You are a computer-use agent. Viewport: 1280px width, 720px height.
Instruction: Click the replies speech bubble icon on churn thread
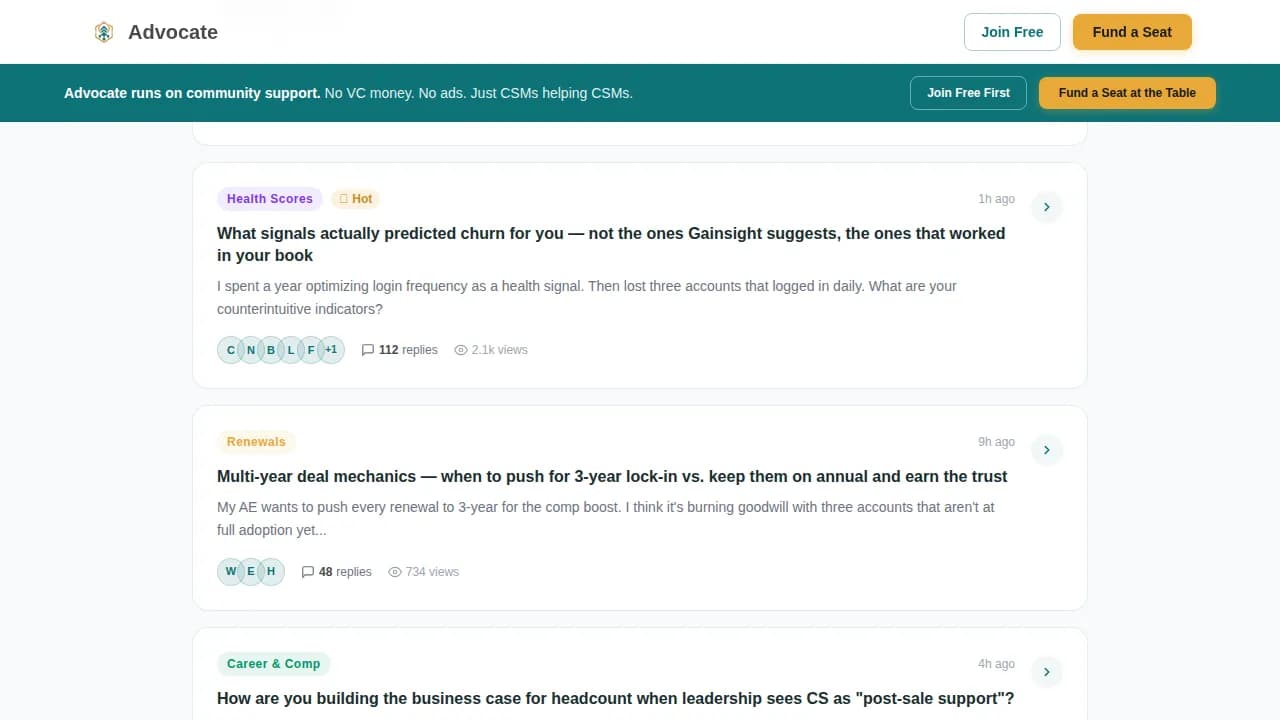coord(368,350)
